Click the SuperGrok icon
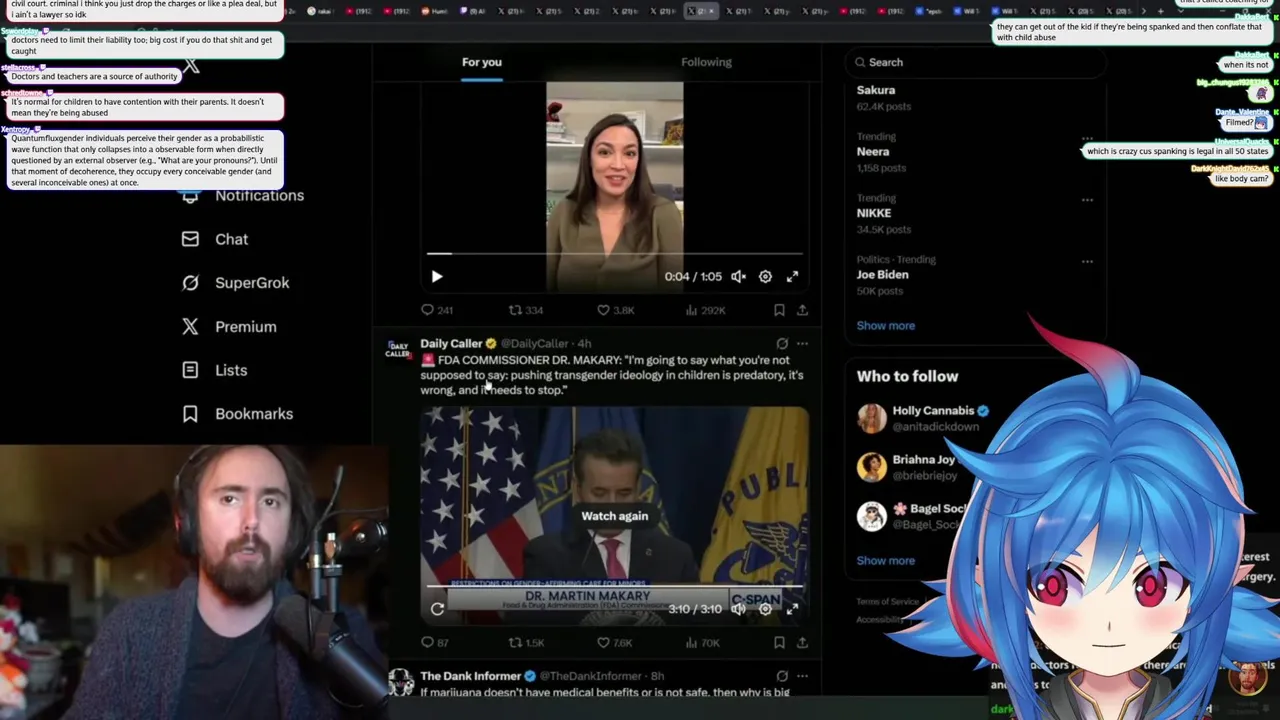Viewport: 1280px width, 720px height. [x=190, y=283]
